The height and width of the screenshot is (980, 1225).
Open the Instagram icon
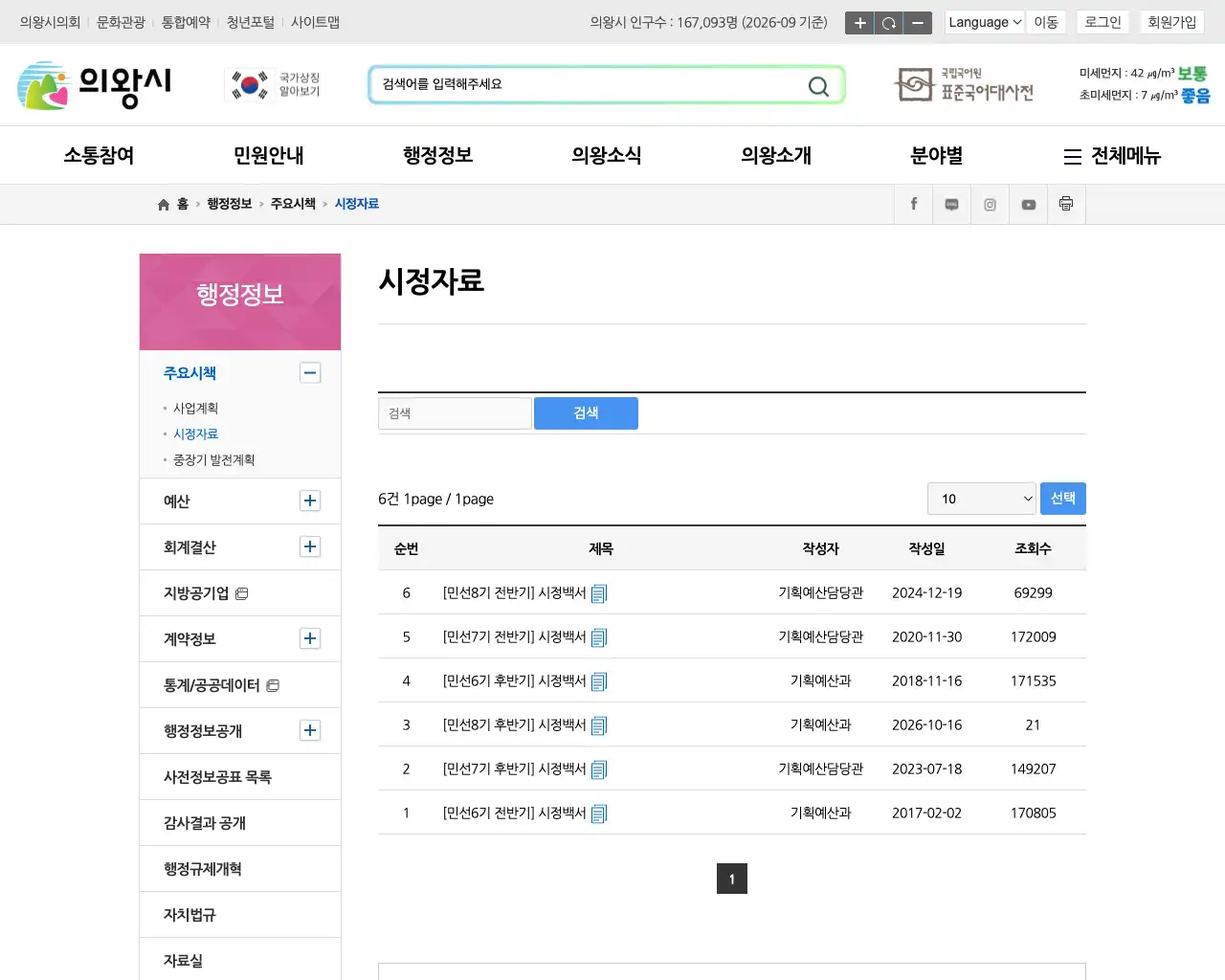[990, 204]
